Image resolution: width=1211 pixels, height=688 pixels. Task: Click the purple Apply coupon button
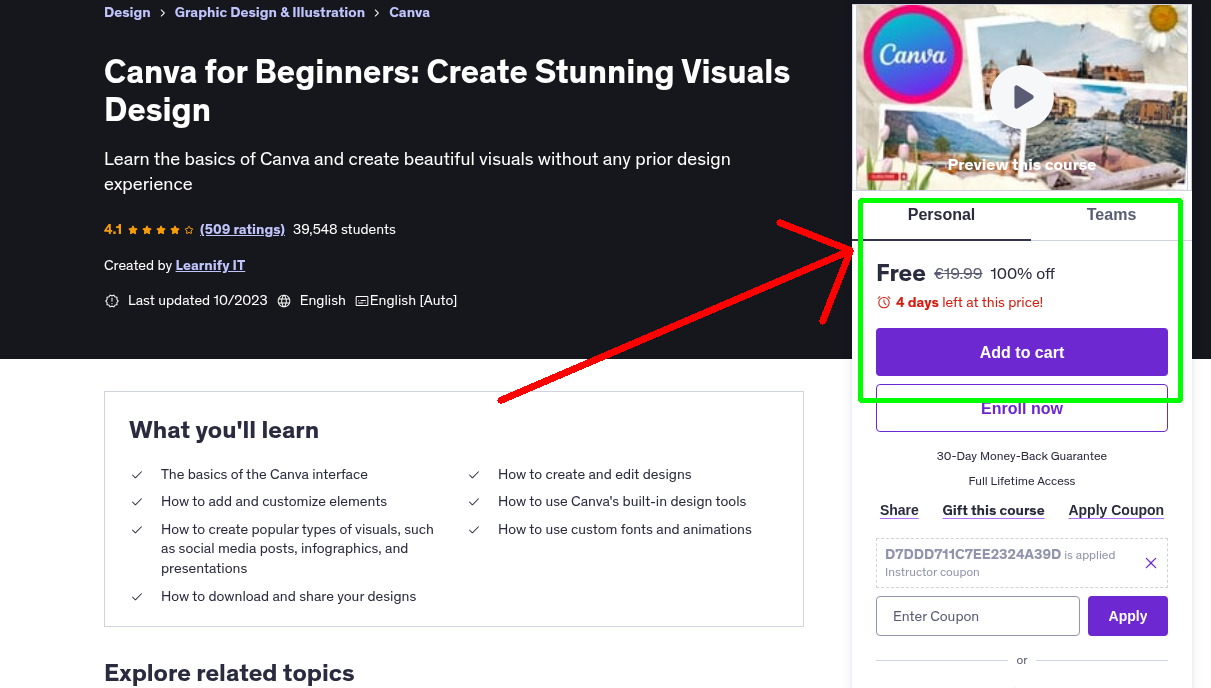click(1128, 616)
